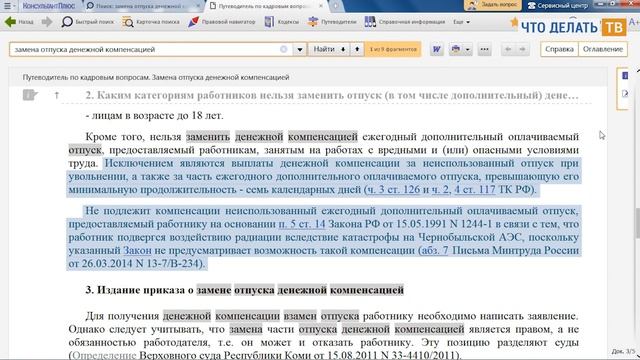Click the right sidebar note page icon
This screenshot has height=360, width=640.
pyautogui.click(x=625, y=93)
